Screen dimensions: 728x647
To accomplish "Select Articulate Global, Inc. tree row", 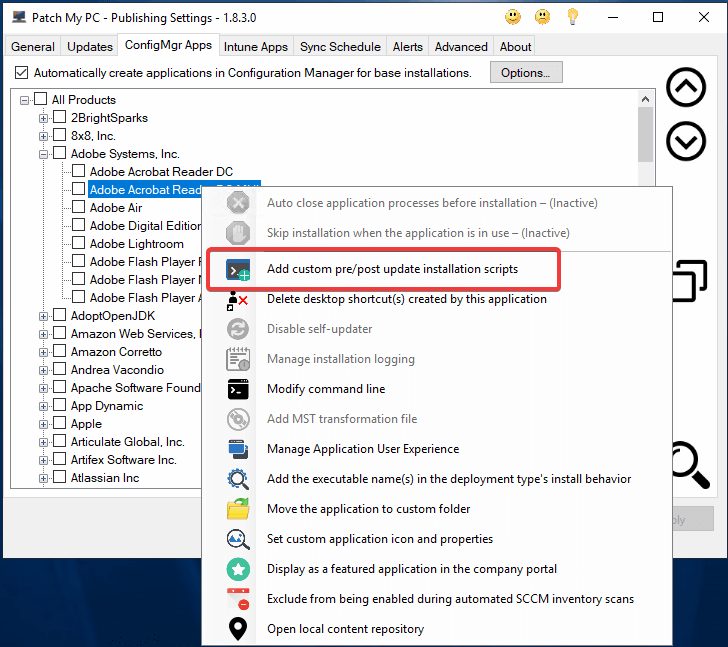I will (128, 442).
